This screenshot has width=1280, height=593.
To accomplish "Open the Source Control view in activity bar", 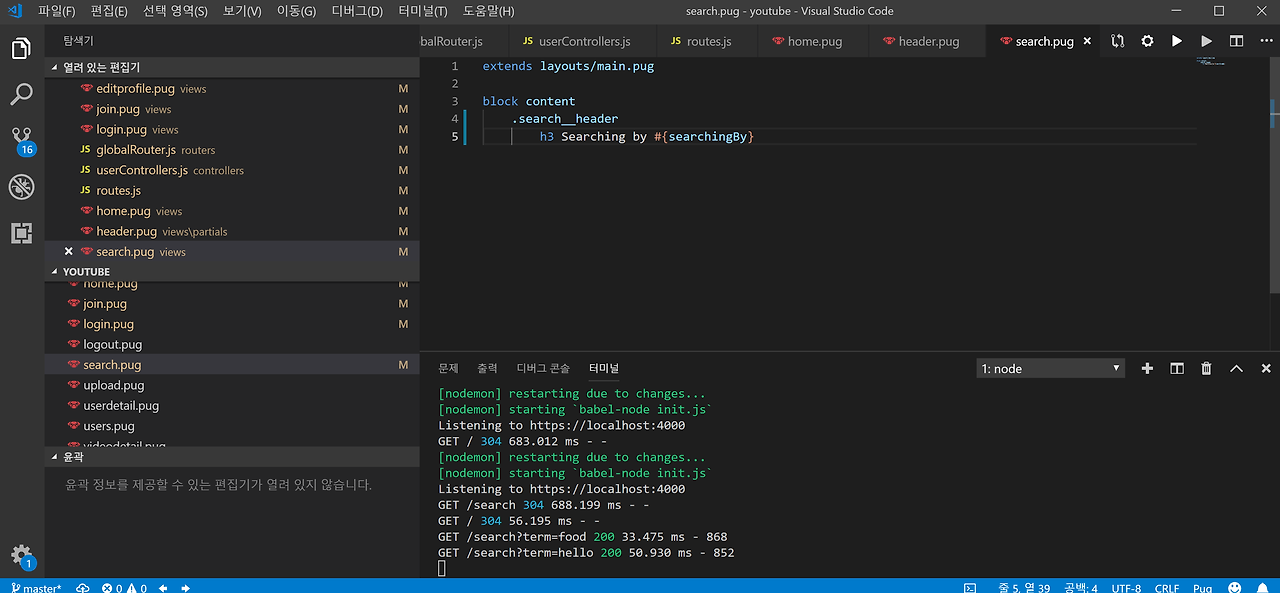I will click(x=21, y=137).
